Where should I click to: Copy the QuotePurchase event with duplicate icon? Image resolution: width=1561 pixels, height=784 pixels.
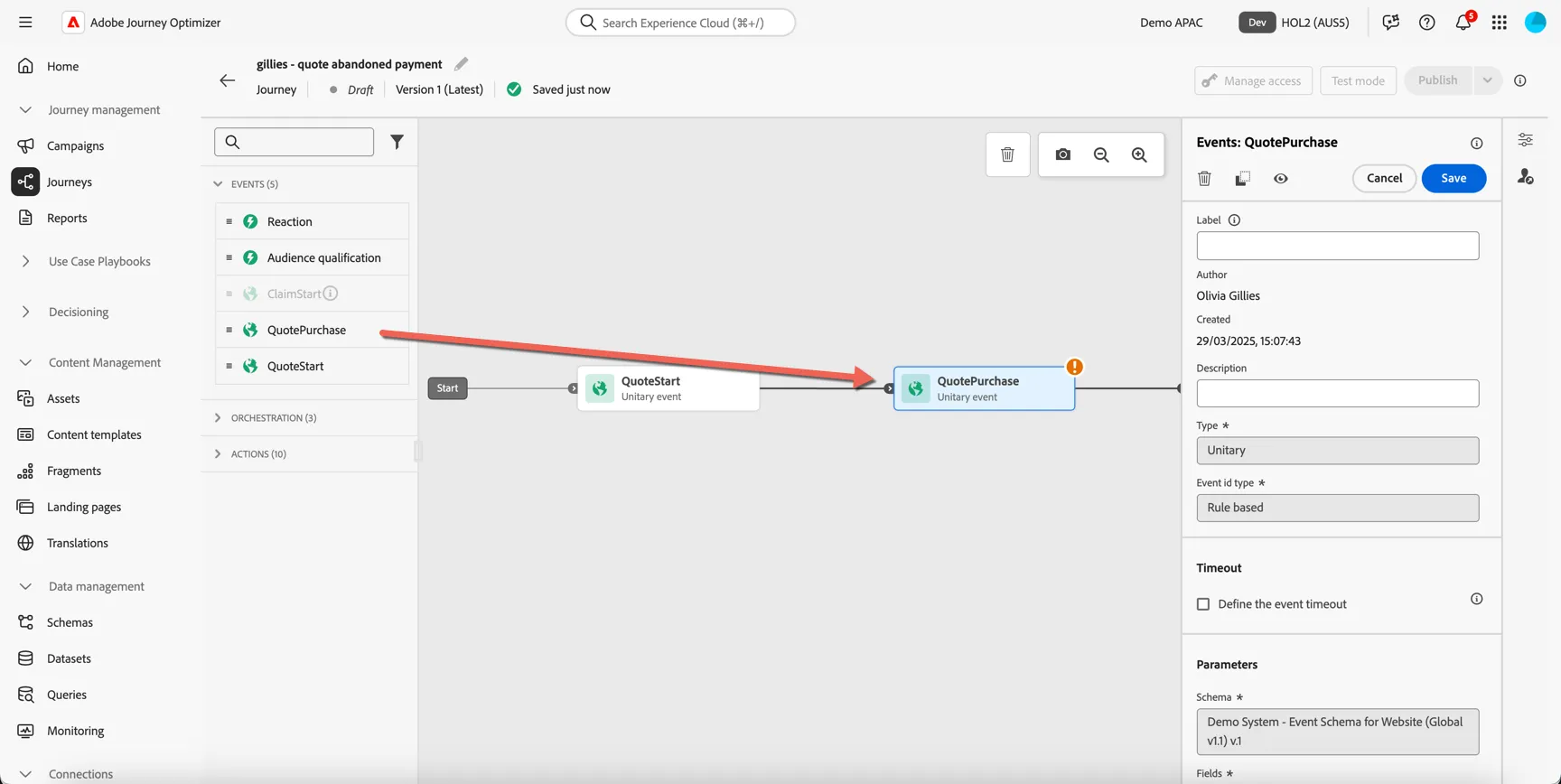point(1243,178)
